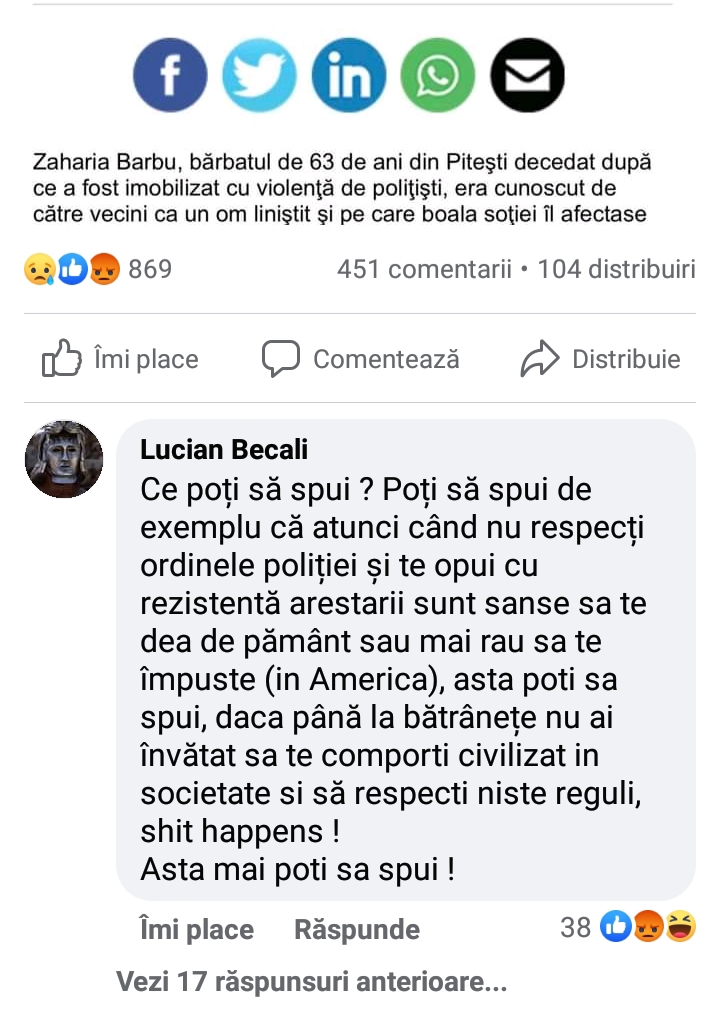Like the comment via Îmi place

point(196,930)
